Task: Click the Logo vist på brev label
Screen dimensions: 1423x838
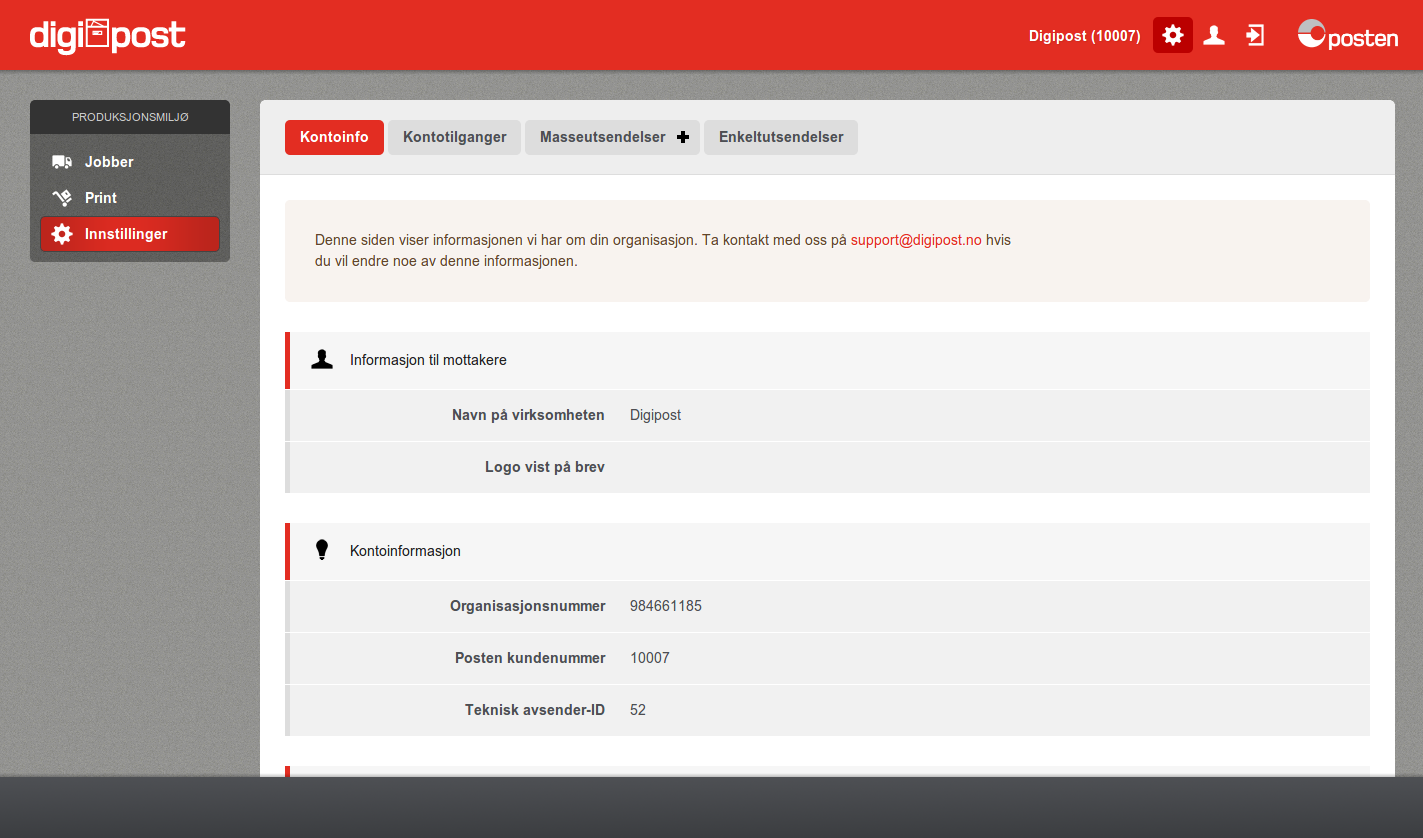Action: coord(545,467)
